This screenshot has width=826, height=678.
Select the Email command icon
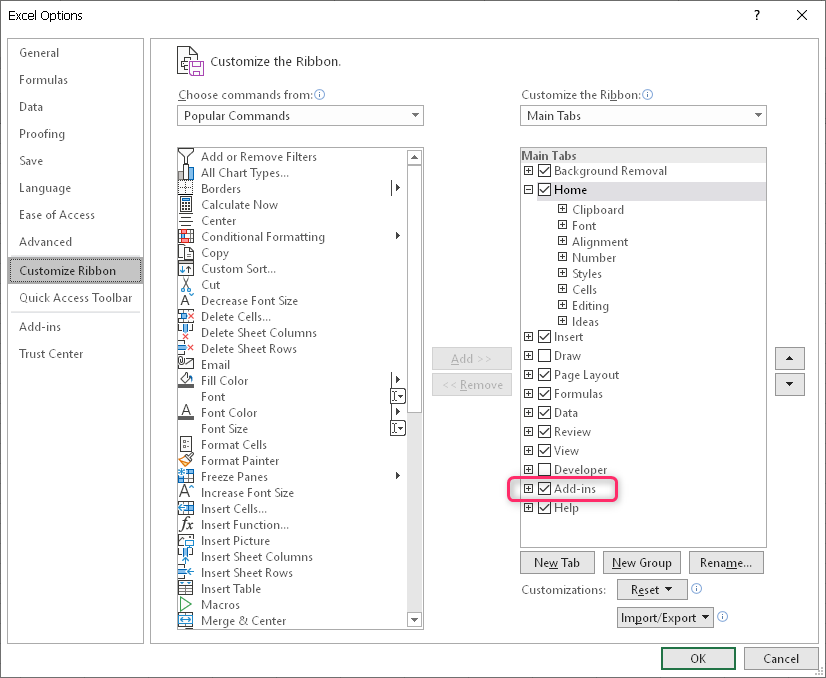pyautogui.click(x=185, y=365)
